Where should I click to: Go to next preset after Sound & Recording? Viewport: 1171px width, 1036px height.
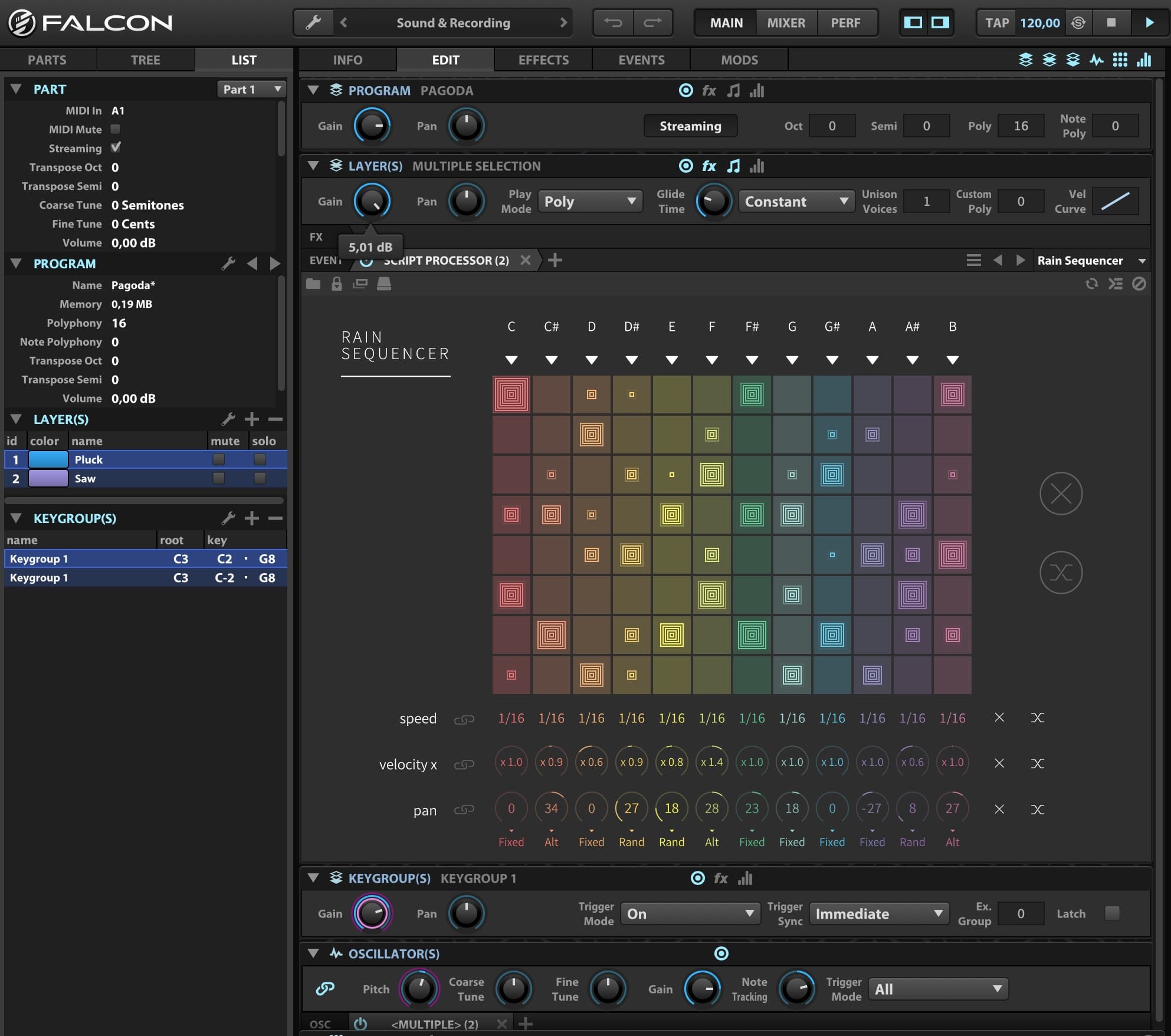point(563,23)
